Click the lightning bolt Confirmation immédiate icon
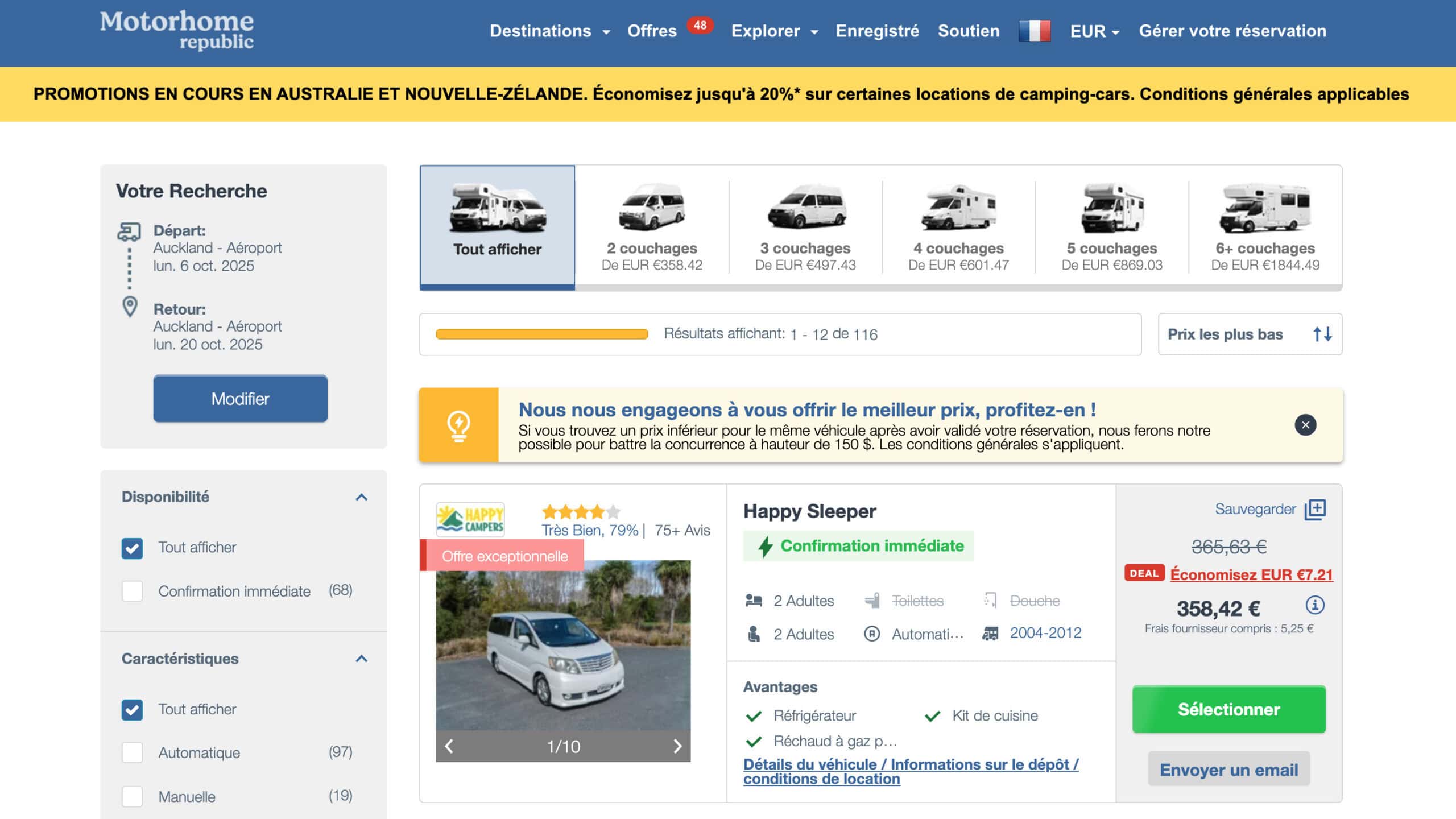The image size is (1456, 819). click(766, 546)
